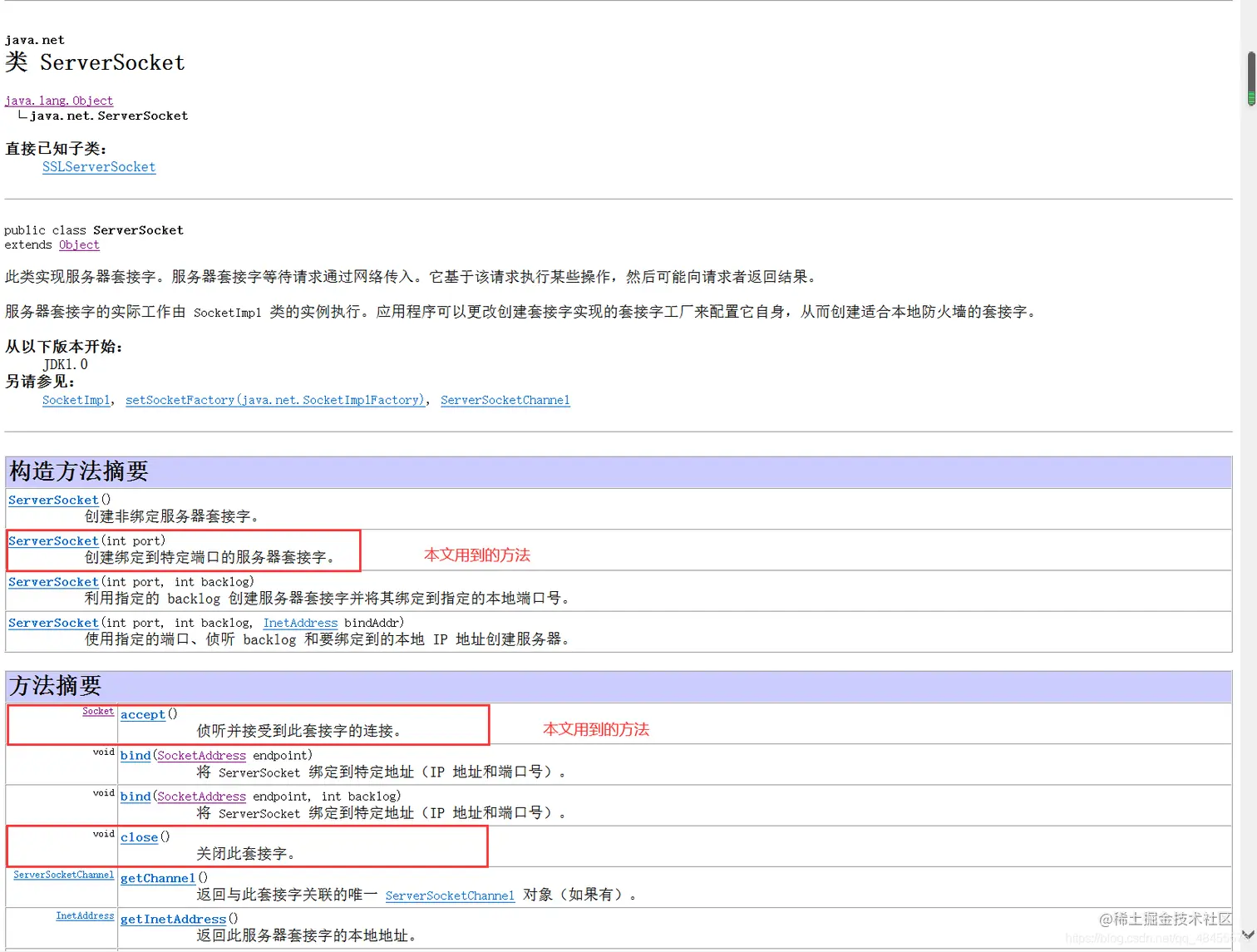Open the no-argument ServerSocket() constructor link

(53, 501)
